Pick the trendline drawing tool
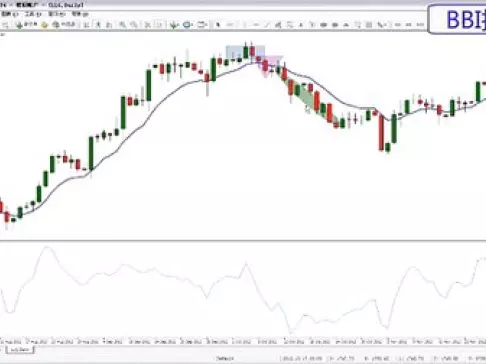Image resolution: width=486 pixels, height=364 pixels. [x=267, y=25]
